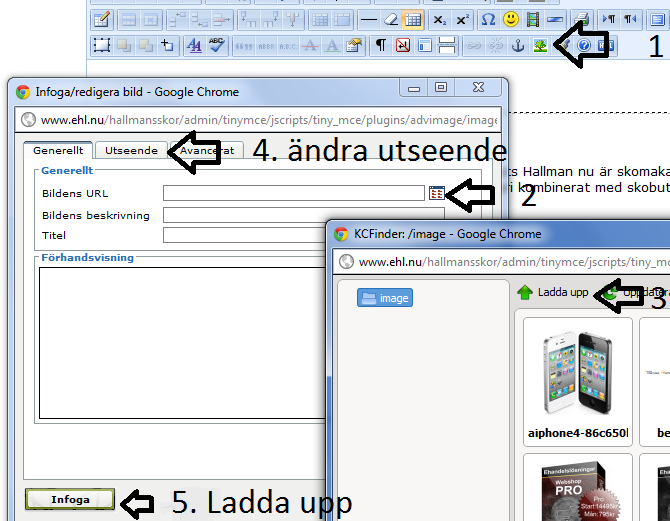Click Ladda upp in KCFinder
Viewport: 670px width, 521px height.
tap(552, 292)
